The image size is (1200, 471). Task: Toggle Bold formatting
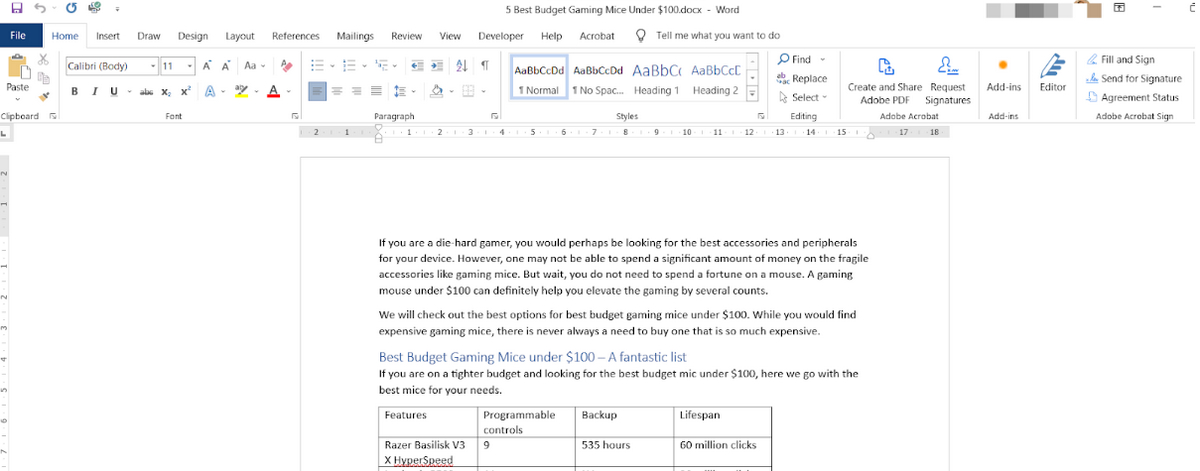(75, 91)
